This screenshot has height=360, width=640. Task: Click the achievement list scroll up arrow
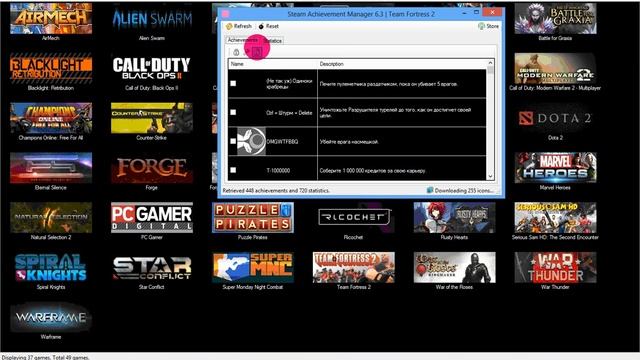tap(490, 63)
